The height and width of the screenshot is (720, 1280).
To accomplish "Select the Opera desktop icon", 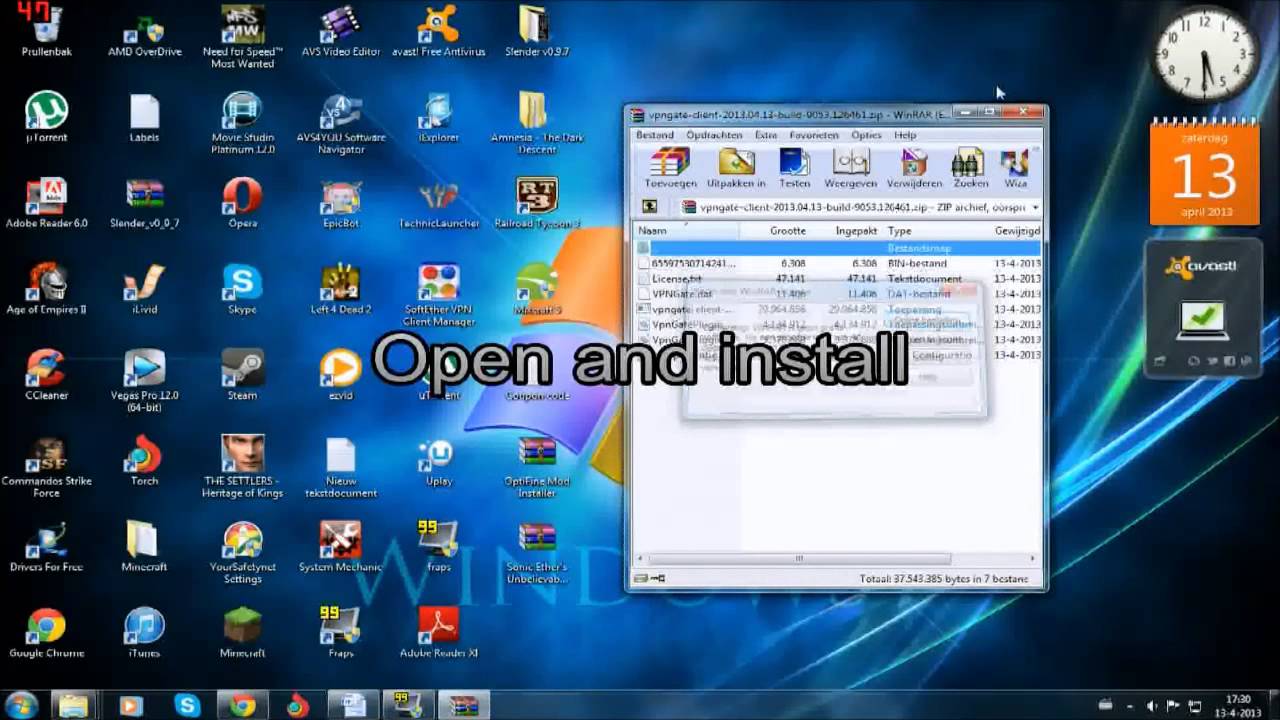I will [243, 203].
